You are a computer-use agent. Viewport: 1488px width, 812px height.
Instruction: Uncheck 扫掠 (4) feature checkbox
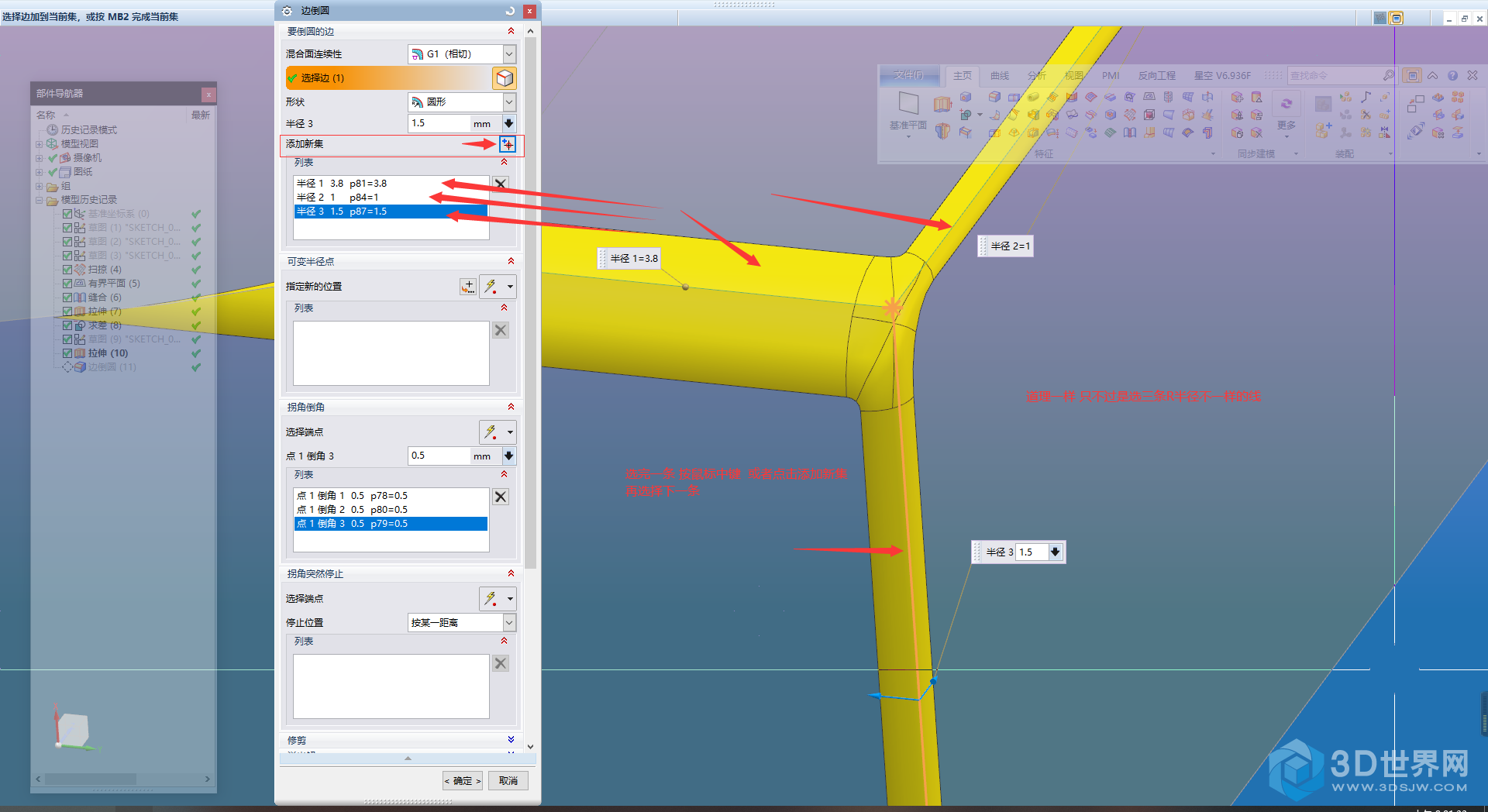67,270
